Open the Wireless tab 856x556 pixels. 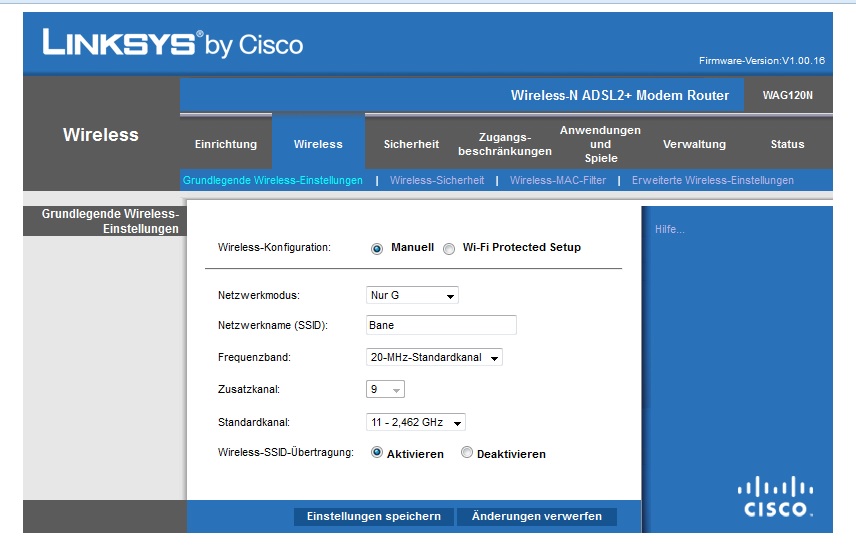click(x=318, y=144)
